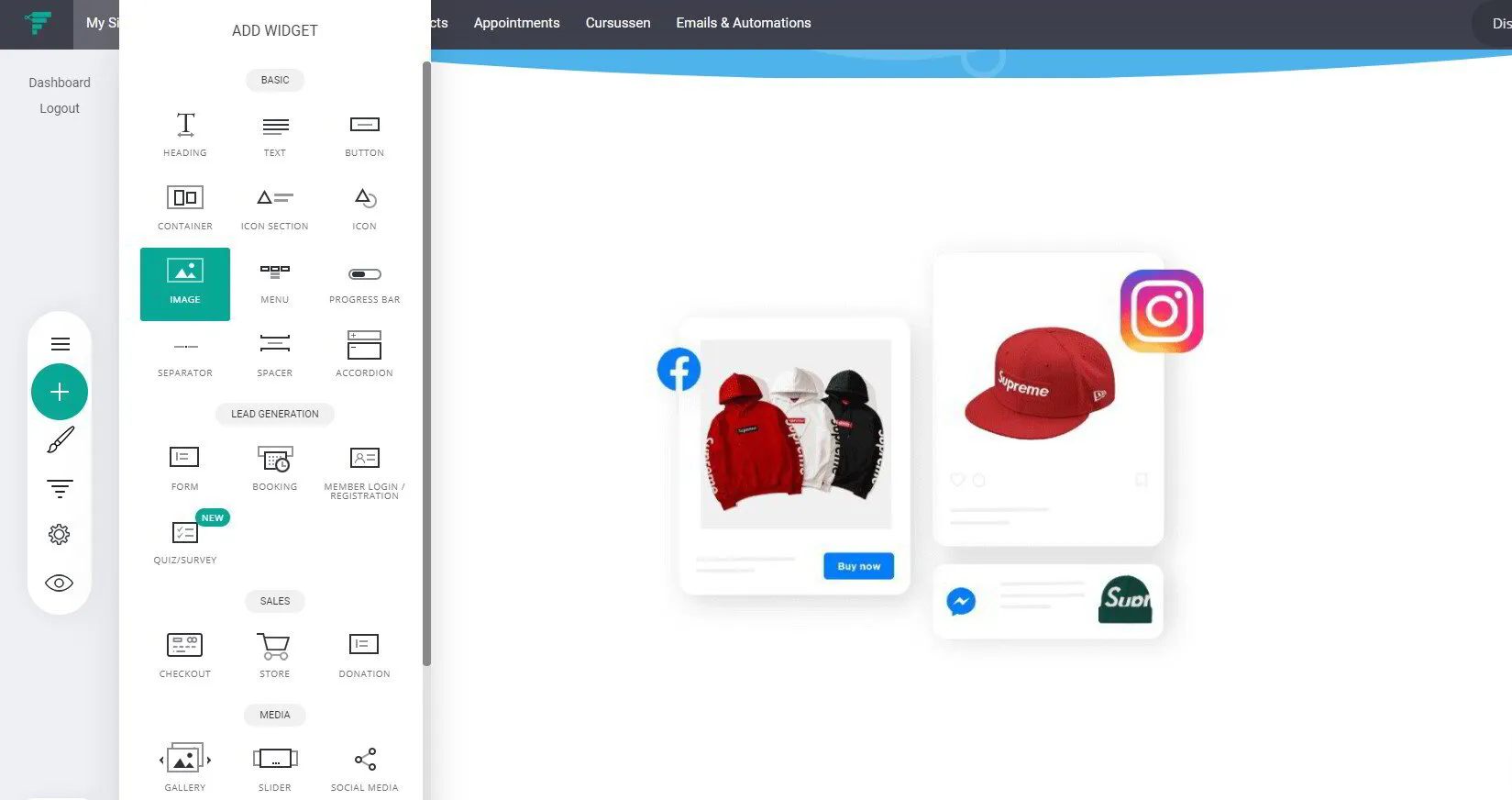
Task: Click the Facebook logo in the image
Action: pos(679,369)
